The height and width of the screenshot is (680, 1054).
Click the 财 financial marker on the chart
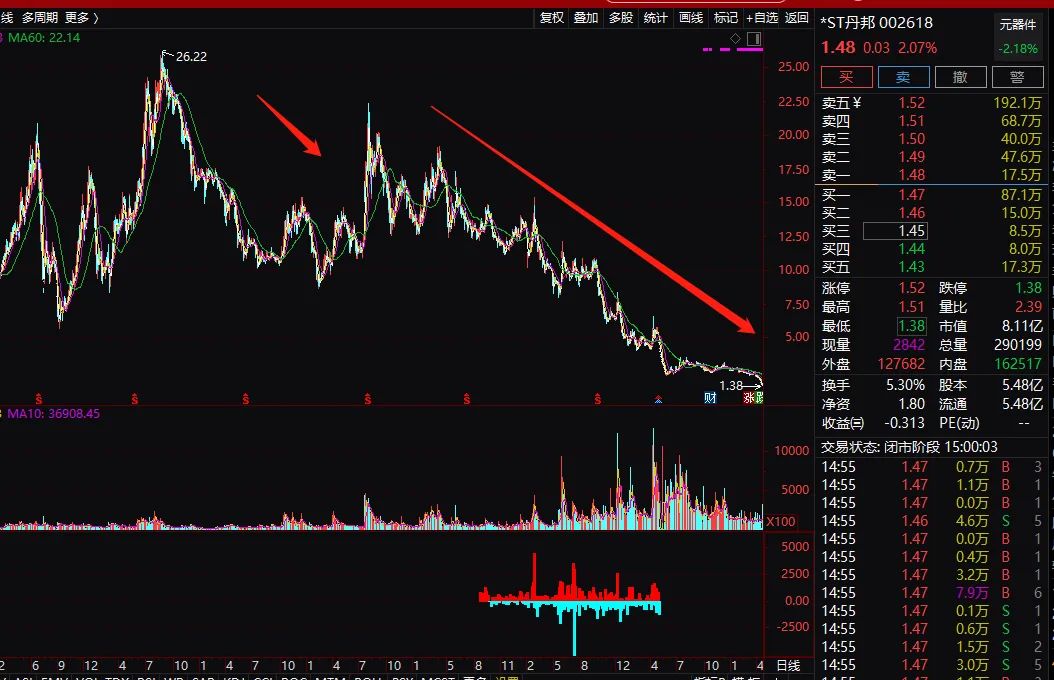click(x=710, y=398)
